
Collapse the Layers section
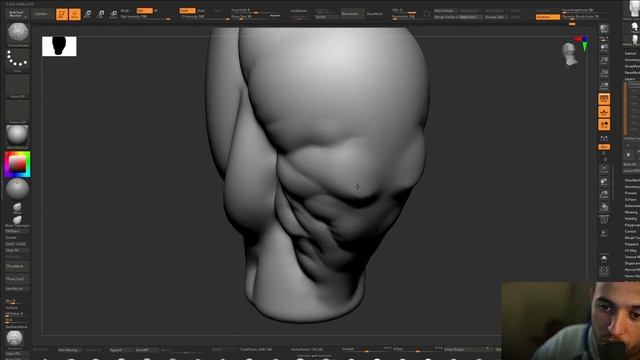coord(631,79)
